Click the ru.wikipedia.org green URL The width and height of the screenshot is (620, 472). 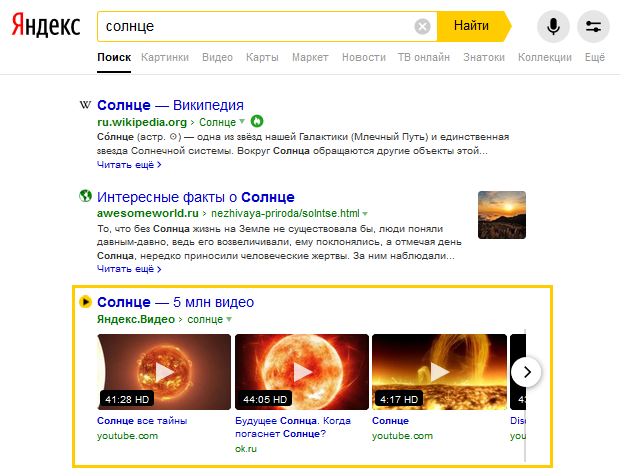click(x=142, y=122)
